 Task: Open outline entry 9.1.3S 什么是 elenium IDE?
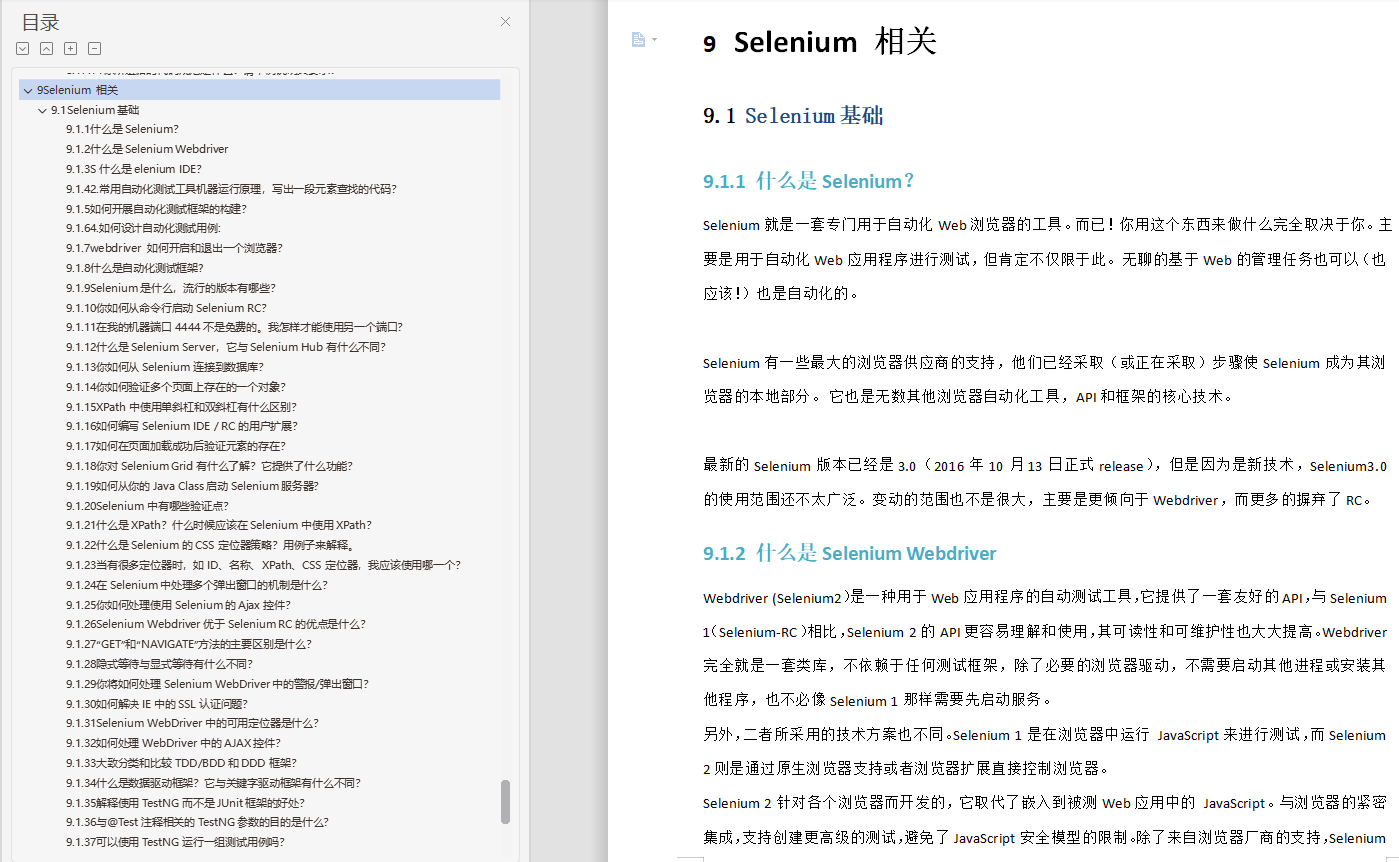(134, 169)
